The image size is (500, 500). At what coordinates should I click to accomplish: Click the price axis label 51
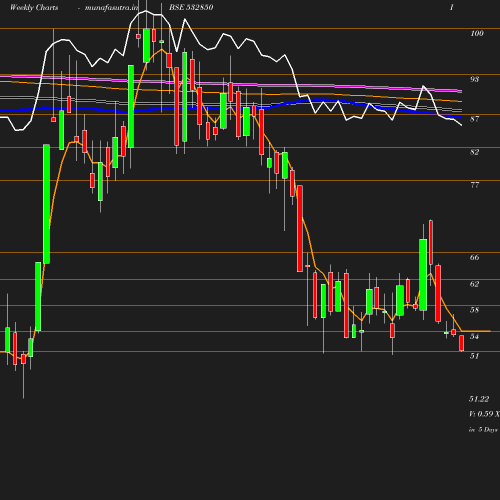(474, 356)
